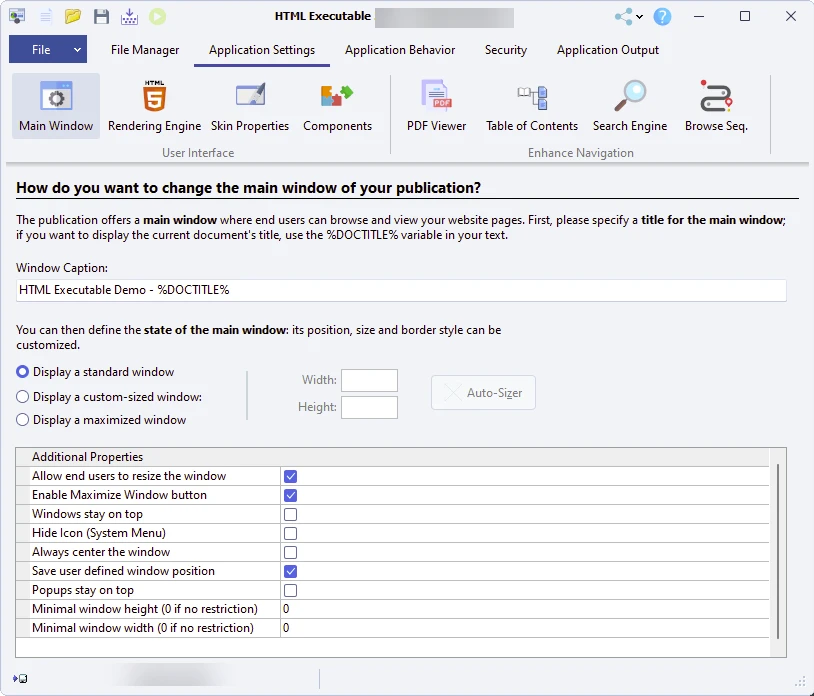Select Display a maximized window option
The width and height of the screenshot is (814, 696).
pos(23,420)
